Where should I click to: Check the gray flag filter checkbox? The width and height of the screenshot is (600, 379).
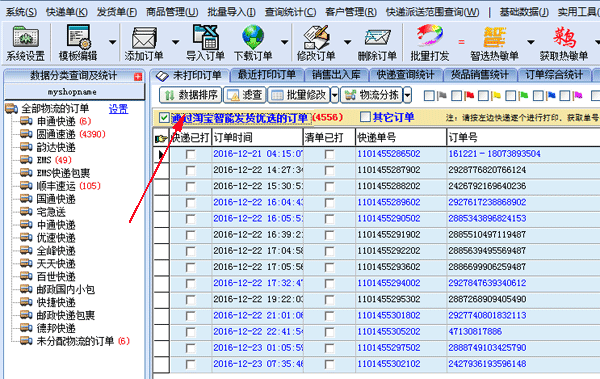point(429,96)
